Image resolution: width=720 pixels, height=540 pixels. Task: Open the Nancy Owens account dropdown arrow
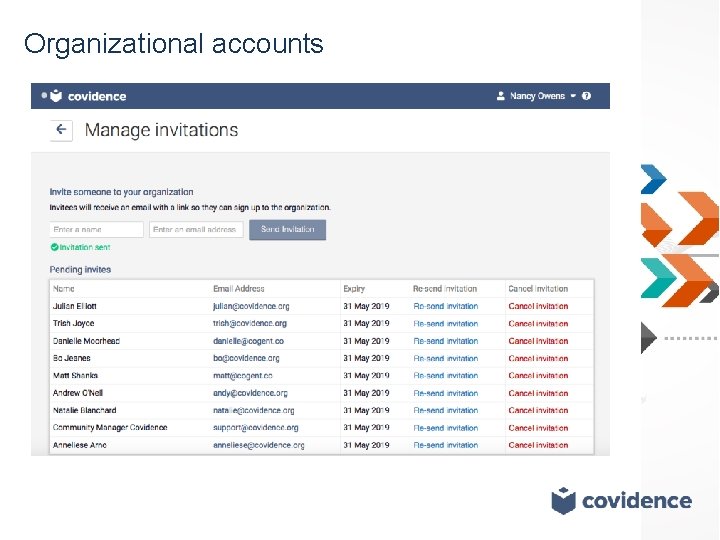[x=573, y=96]
